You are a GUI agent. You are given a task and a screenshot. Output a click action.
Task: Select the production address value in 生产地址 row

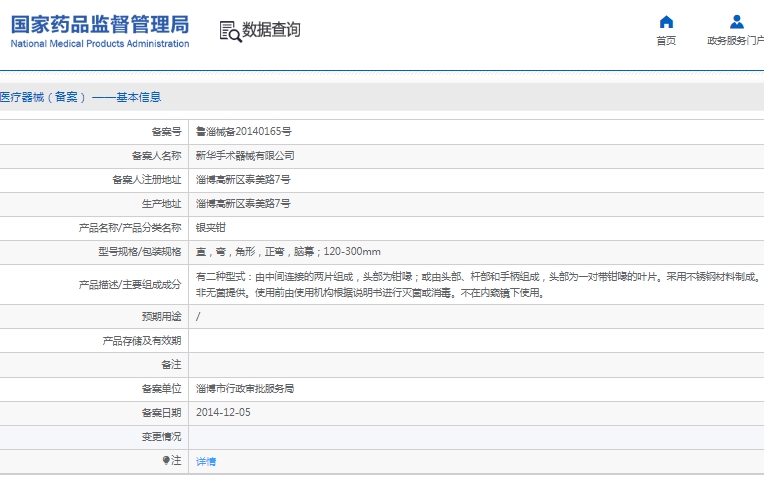click(243, 203)
